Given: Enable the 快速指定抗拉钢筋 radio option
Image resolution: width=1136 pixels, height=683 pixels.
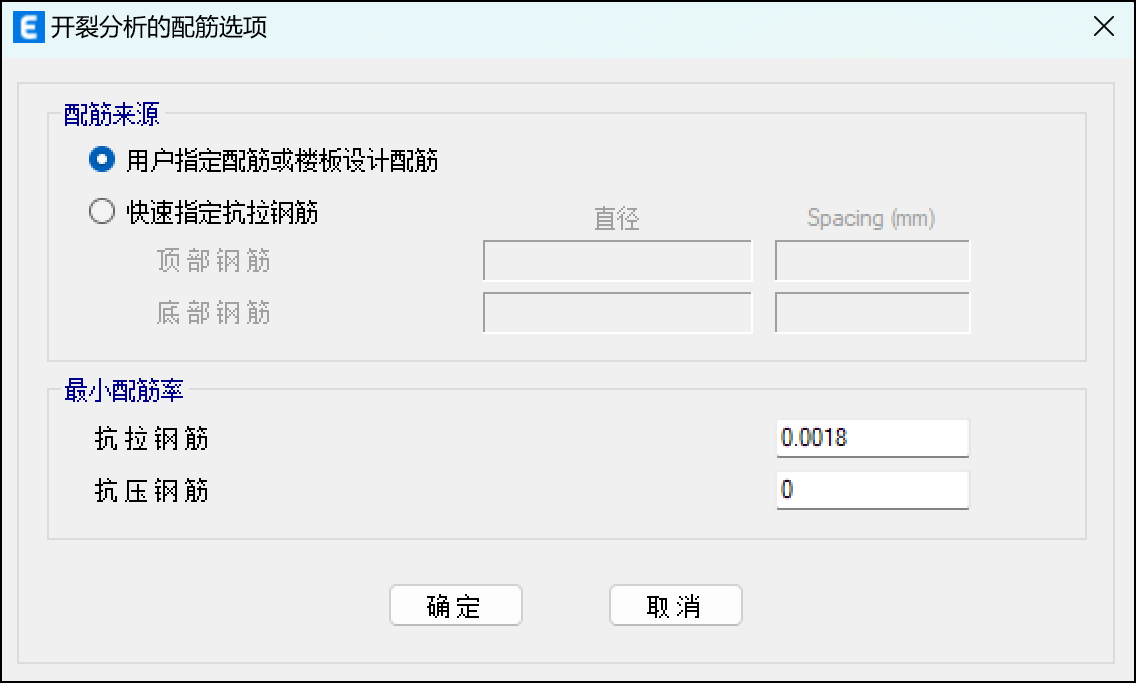Looking at the screenshot, I should coord(101,212).
